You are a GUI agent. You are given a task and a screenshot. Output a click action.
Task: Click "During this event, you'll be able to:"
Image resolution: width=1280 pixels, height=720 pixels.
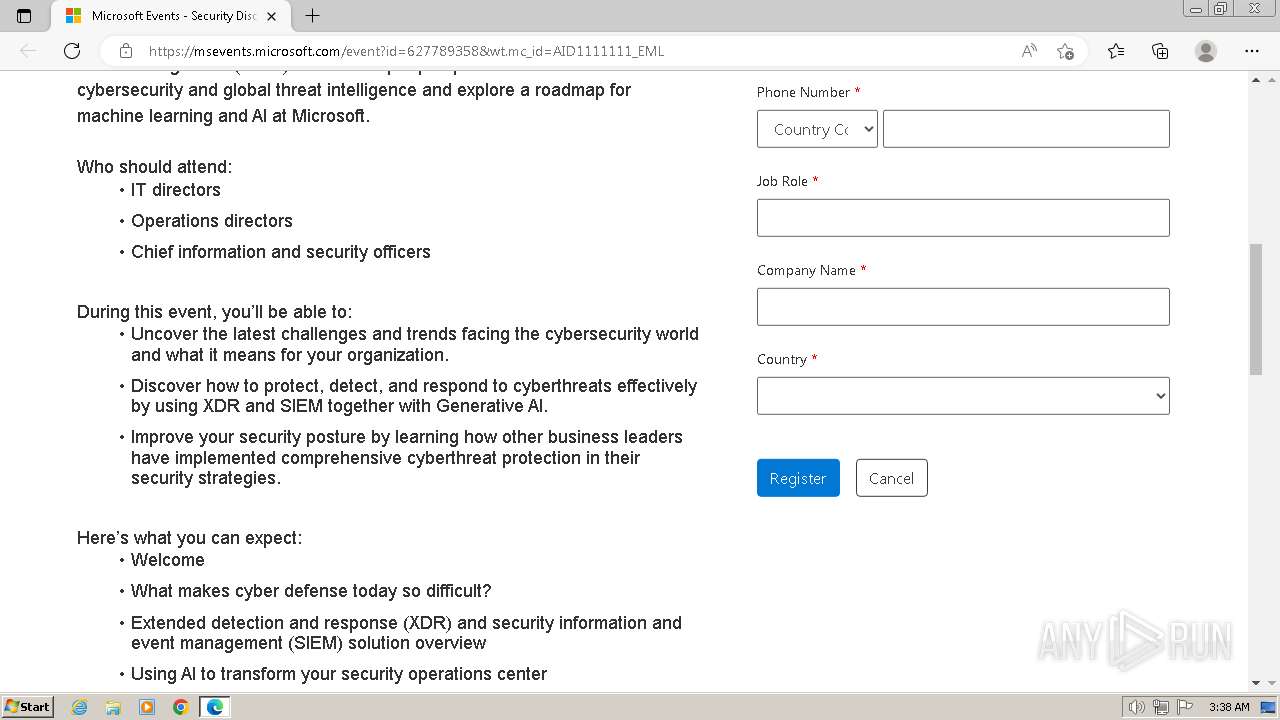pos(214,312)
